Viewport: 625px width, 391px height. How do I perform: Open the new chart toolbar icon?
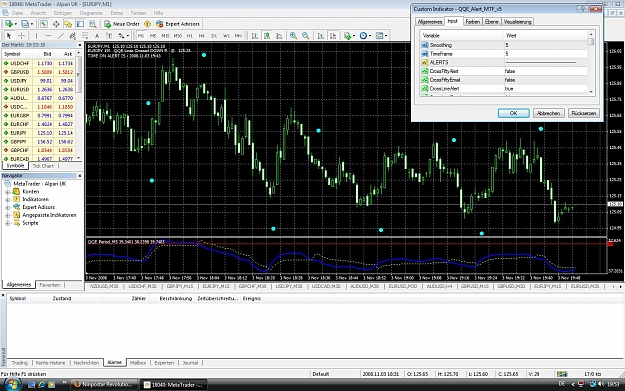point(9,24)
